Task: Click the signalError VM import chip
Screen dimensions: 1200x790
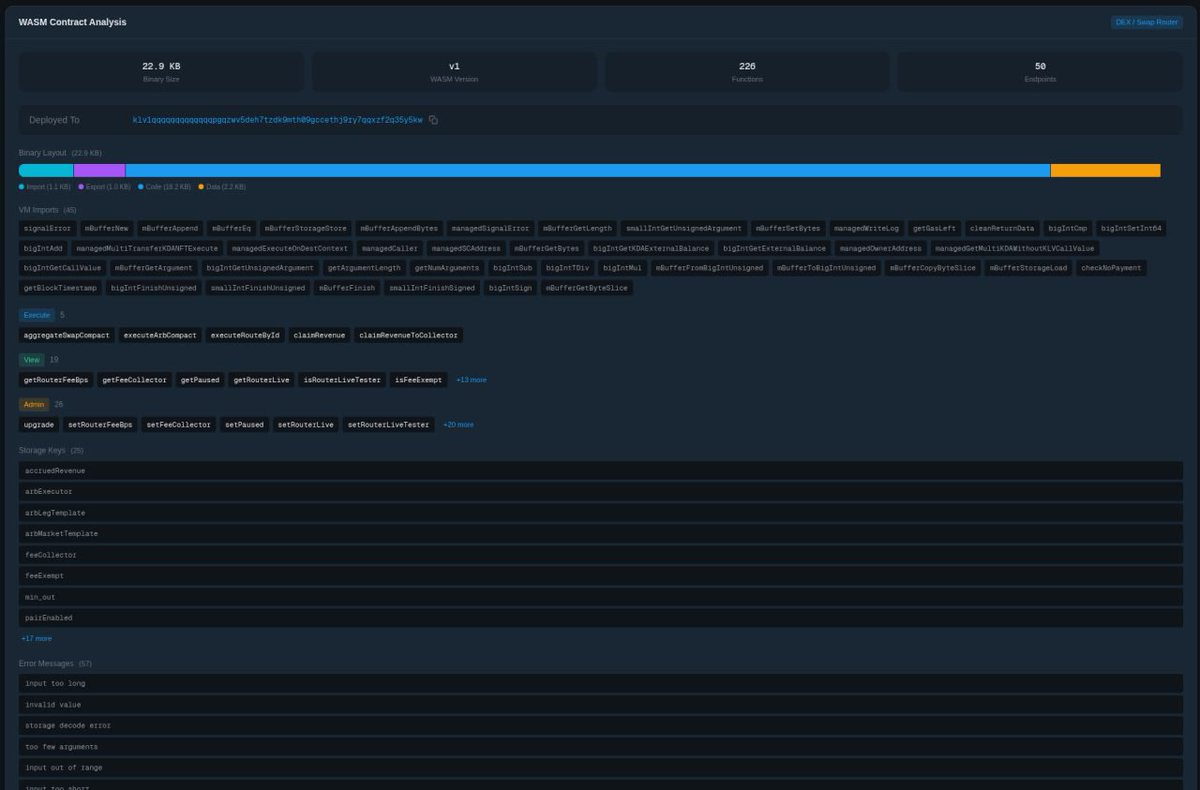Action: (47, 228)
